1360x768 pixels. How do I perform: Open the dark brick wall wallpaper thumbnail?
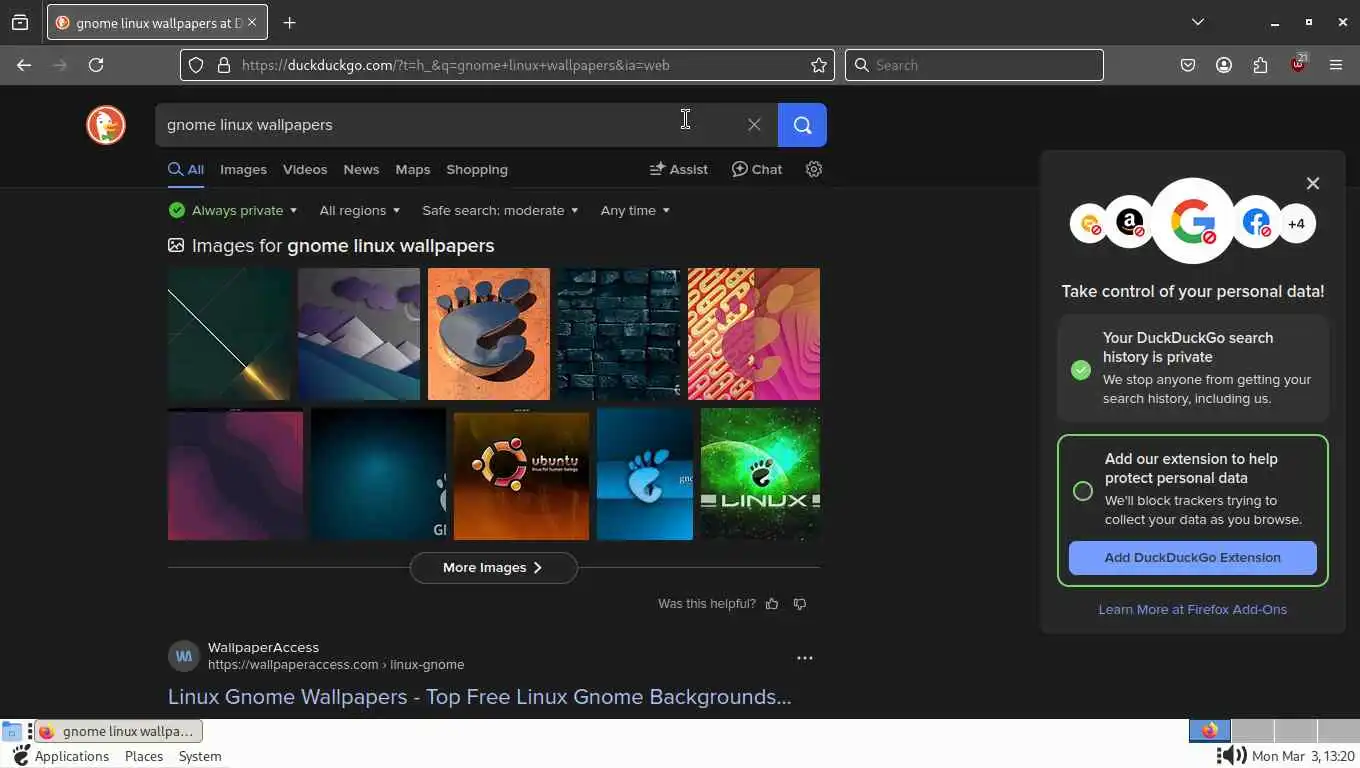(619, 334)
